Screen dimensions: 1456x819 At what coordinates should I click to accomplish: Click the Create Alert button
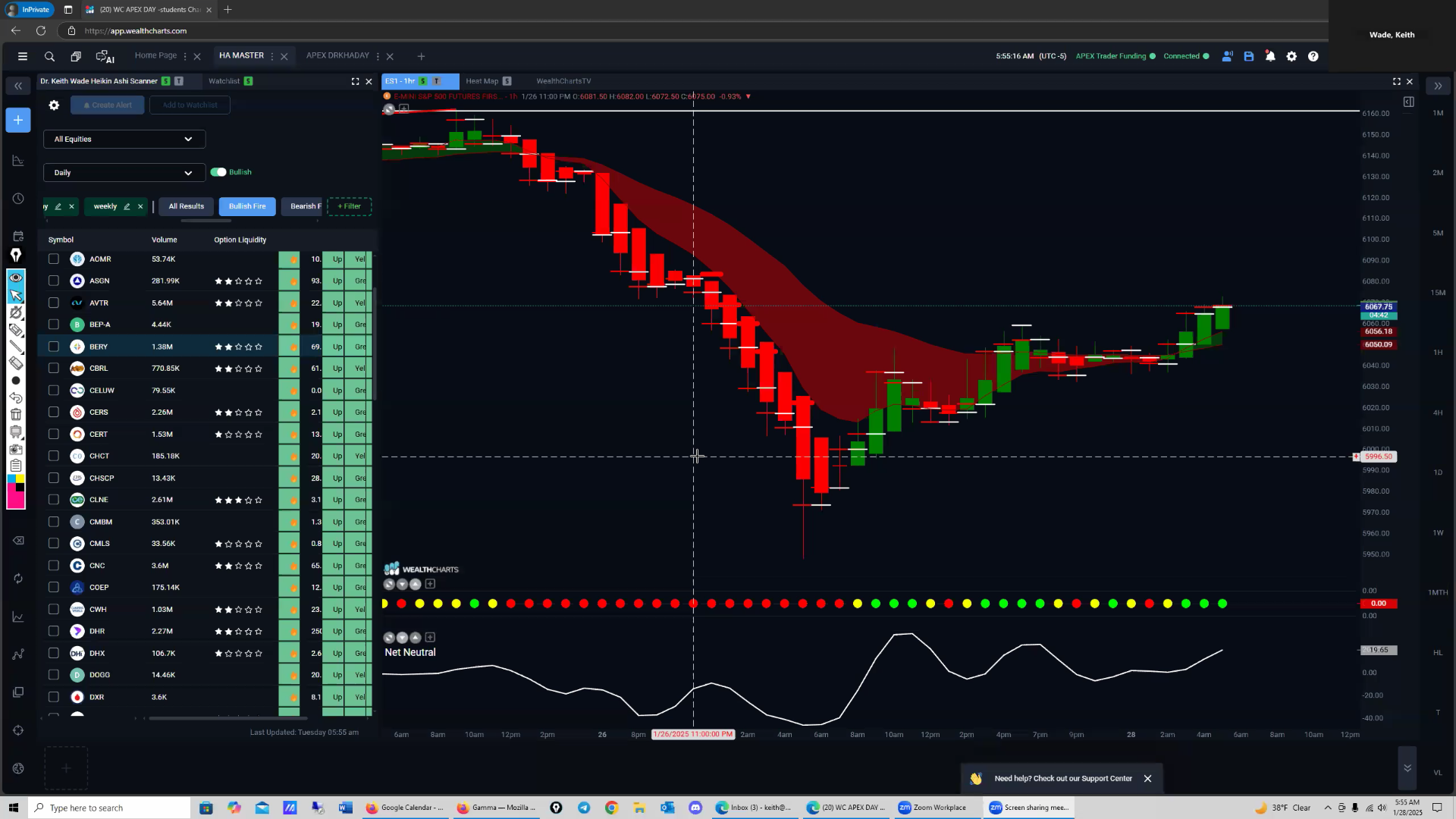point(108,105)
